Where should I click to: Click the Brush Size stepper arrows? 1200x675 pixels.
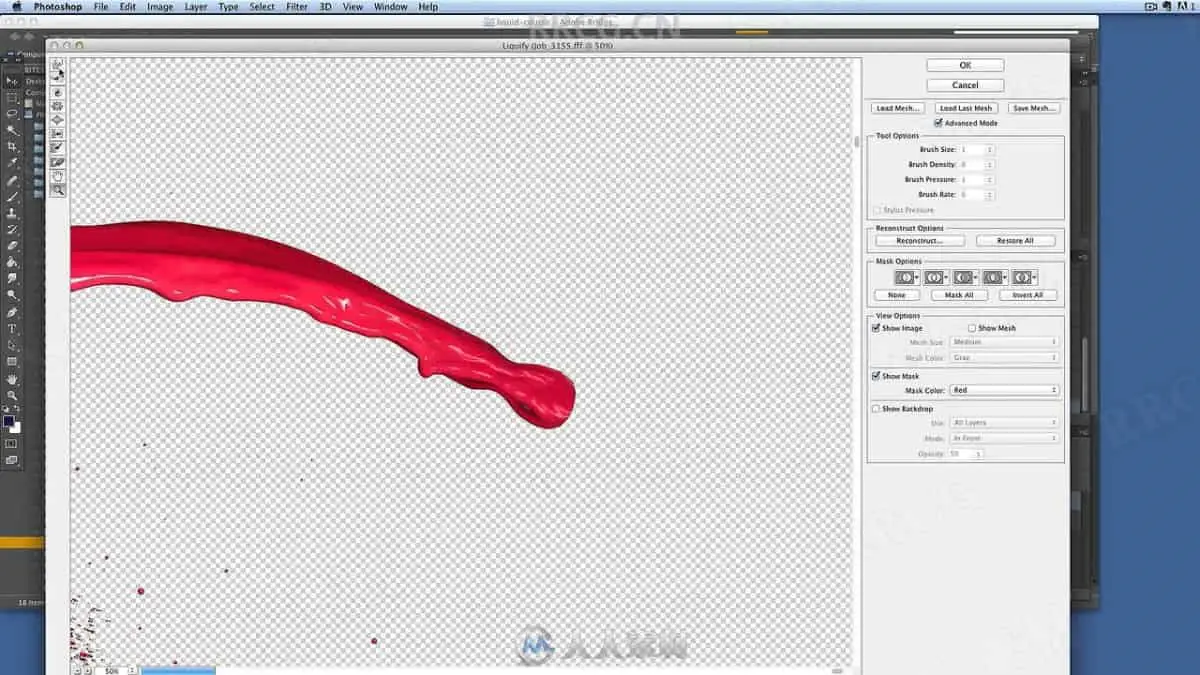[989, 149]
